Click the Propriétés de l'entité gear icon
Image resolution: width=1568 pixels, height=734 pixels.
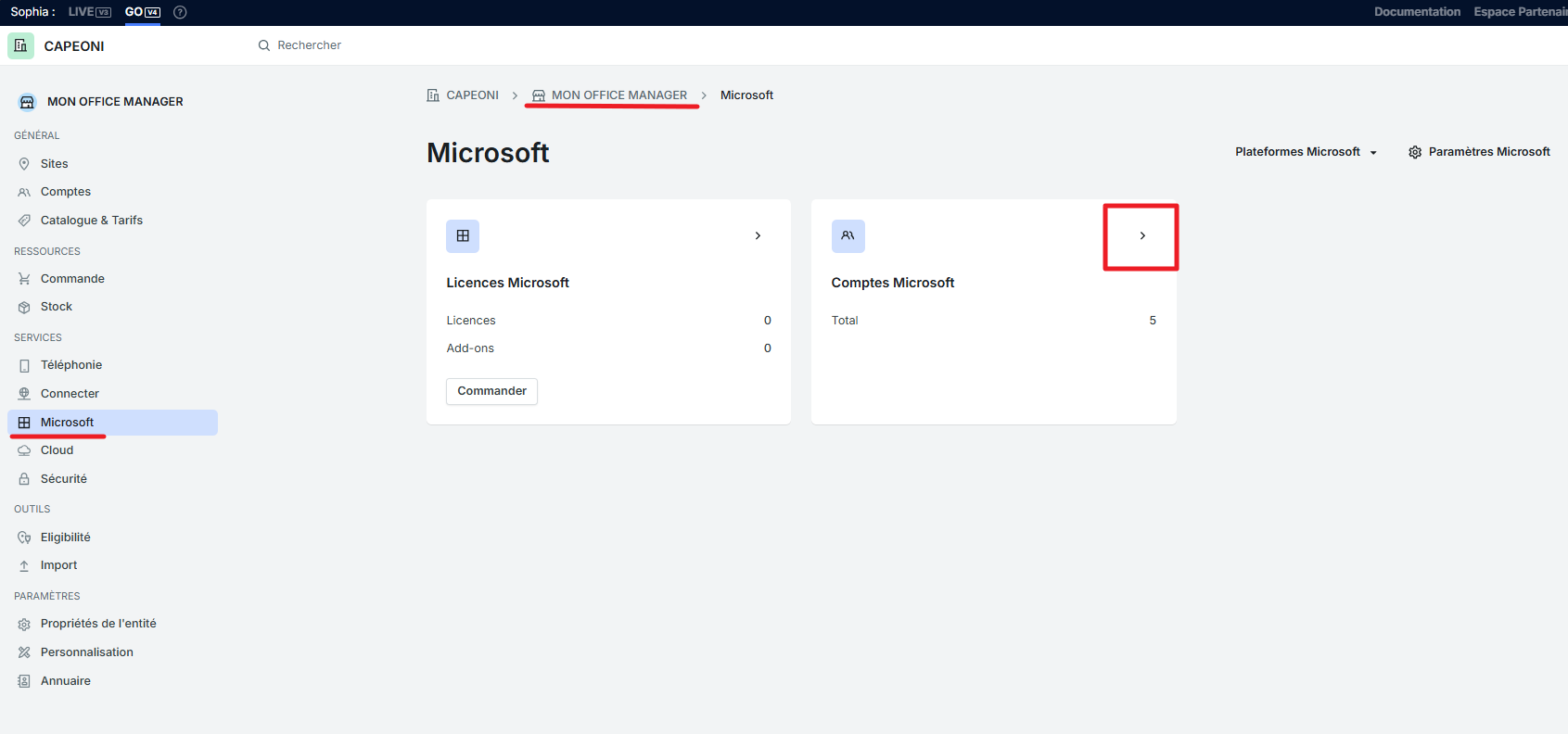click(x=24, y=624)
